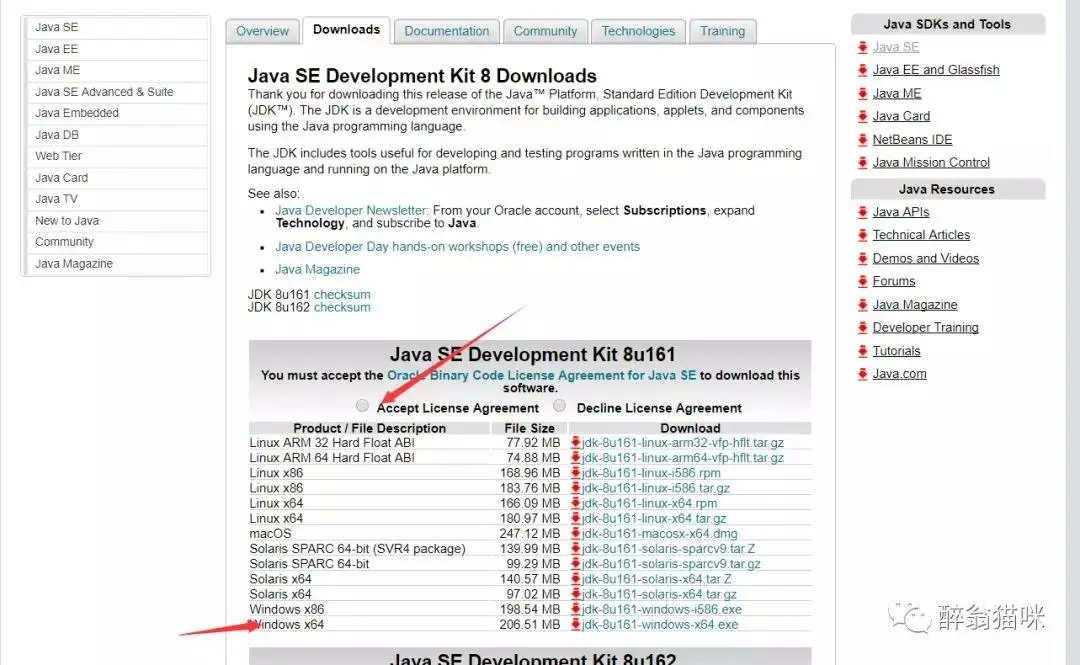Click download icon beside jdk-8u161-linux-i586.tar.gz
The height and width of the screenshot is (665, 1080).
tap(575, 488)
